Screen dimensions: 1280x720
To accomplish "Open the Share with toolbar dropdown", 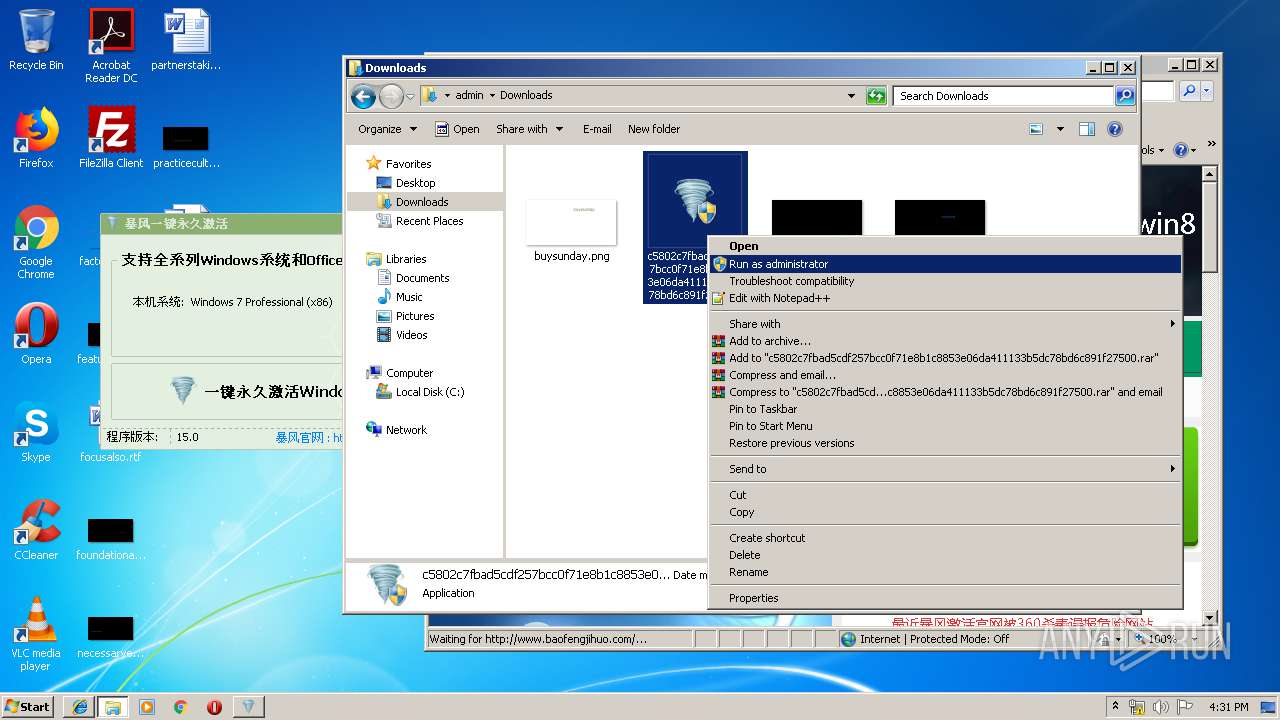I will click(x=530, y=129).
